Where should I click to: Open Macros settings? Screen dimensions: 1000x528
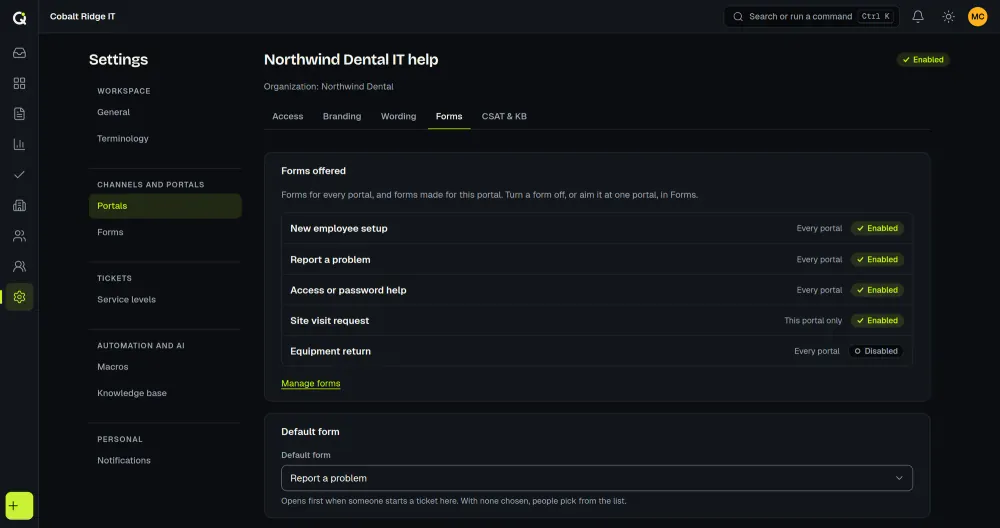tap(165, 367)
